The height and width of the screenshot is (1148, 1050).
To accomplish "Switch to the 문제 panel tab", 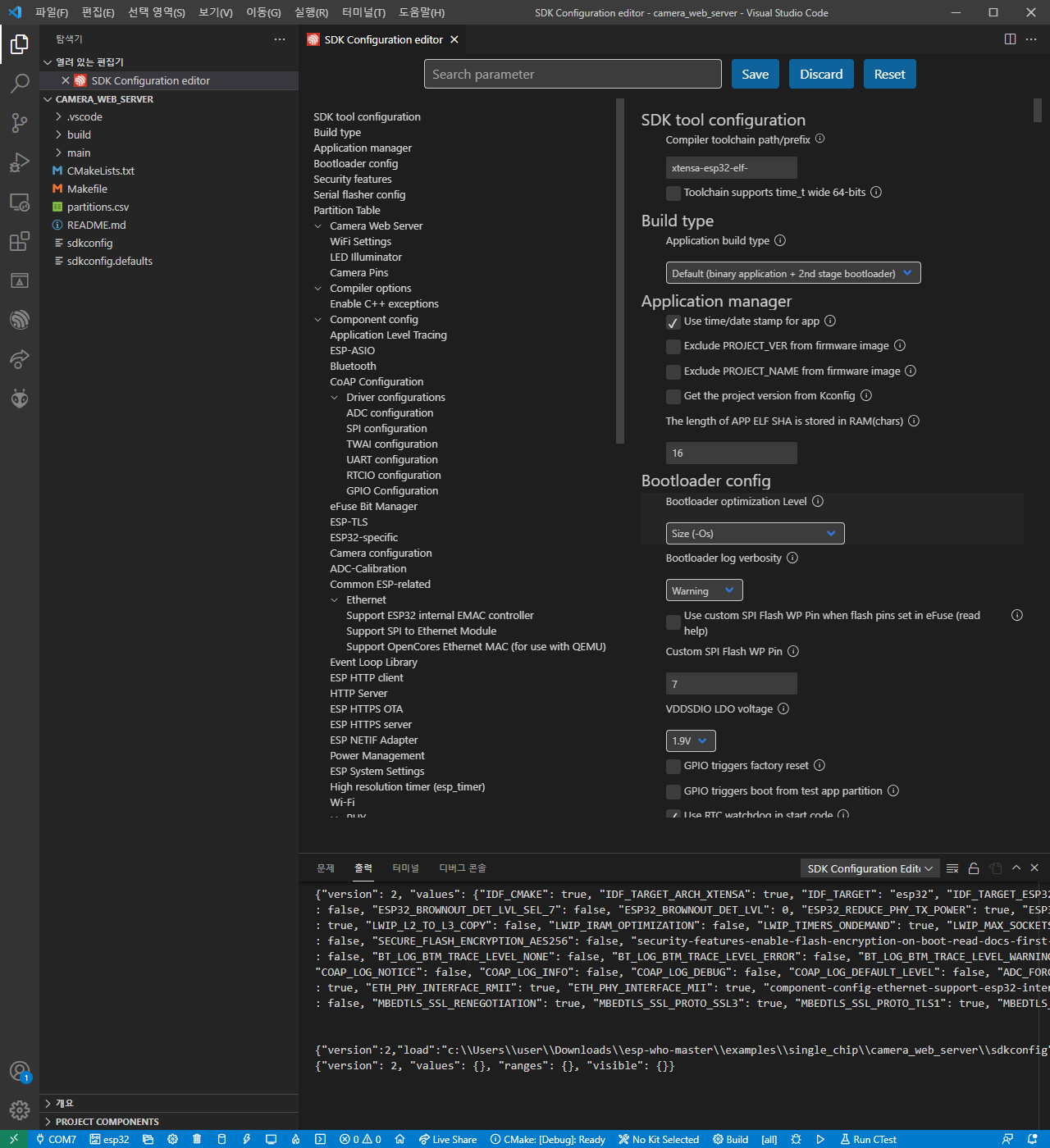I will [x=326, y=868].
